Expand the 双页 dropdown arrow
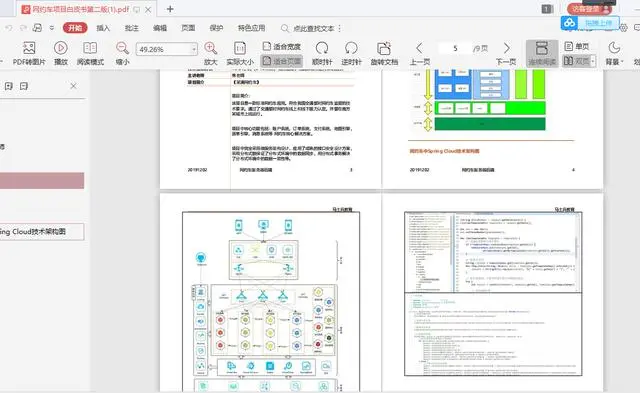Image resolution: width=640 pixels, height=393 pixels. (x=593, y=61)
